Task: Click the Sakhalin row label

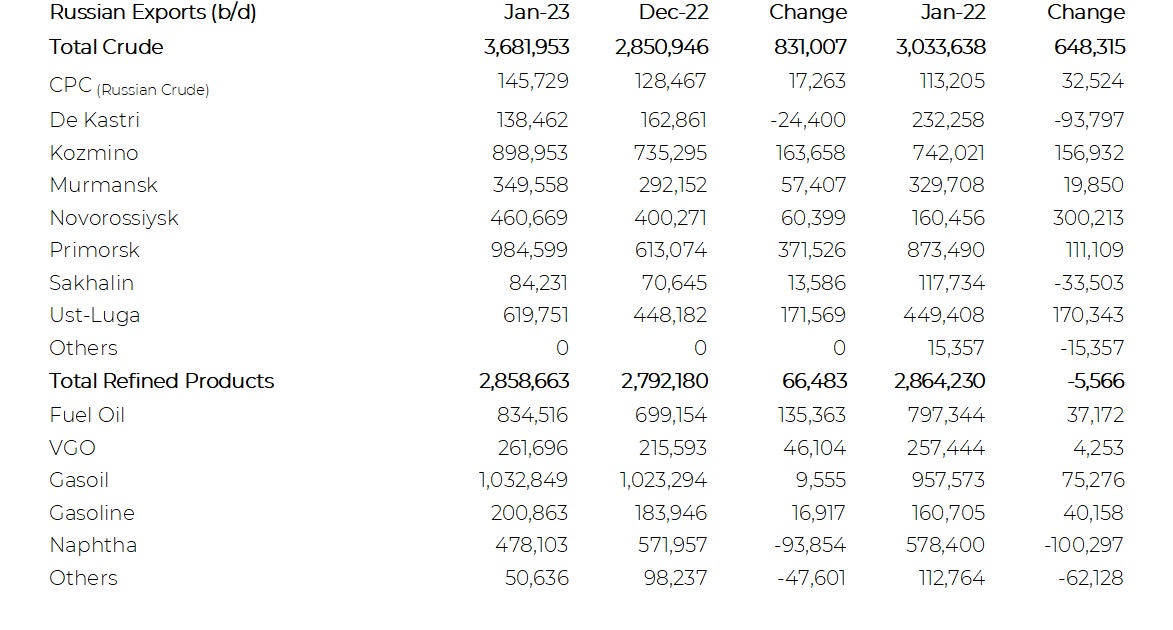Action: pos(91,283)
